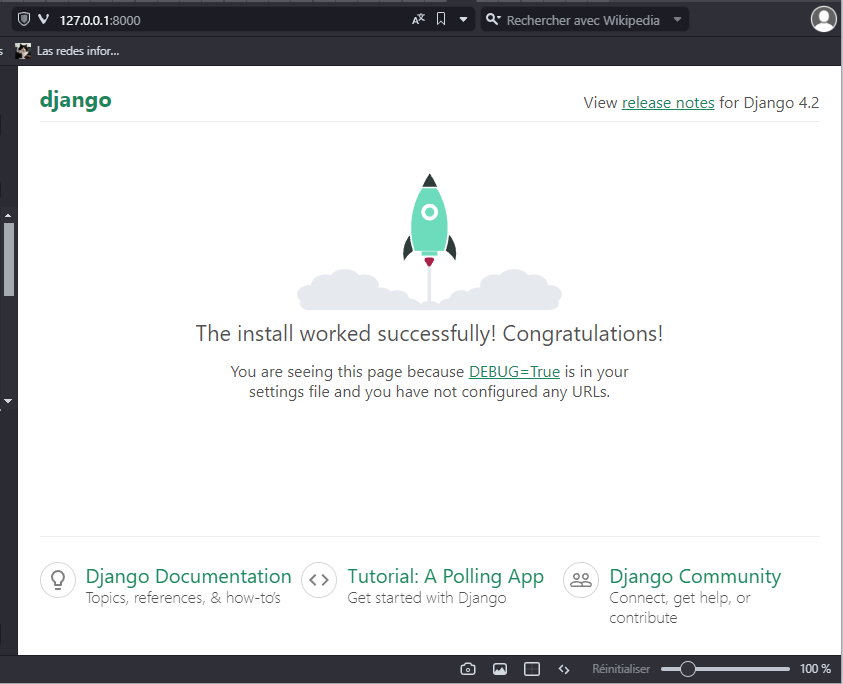
Task: Click 'Topics, references, & how-to's' text
Action: (x=183, y=598)
